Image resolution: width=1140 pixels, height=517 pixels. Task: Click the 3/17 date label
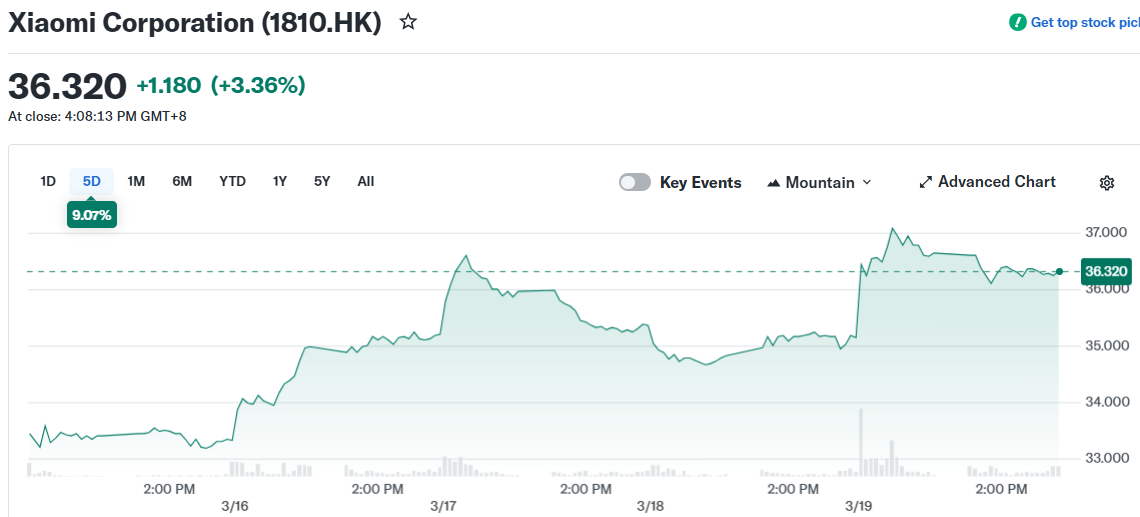pos(442,505)
